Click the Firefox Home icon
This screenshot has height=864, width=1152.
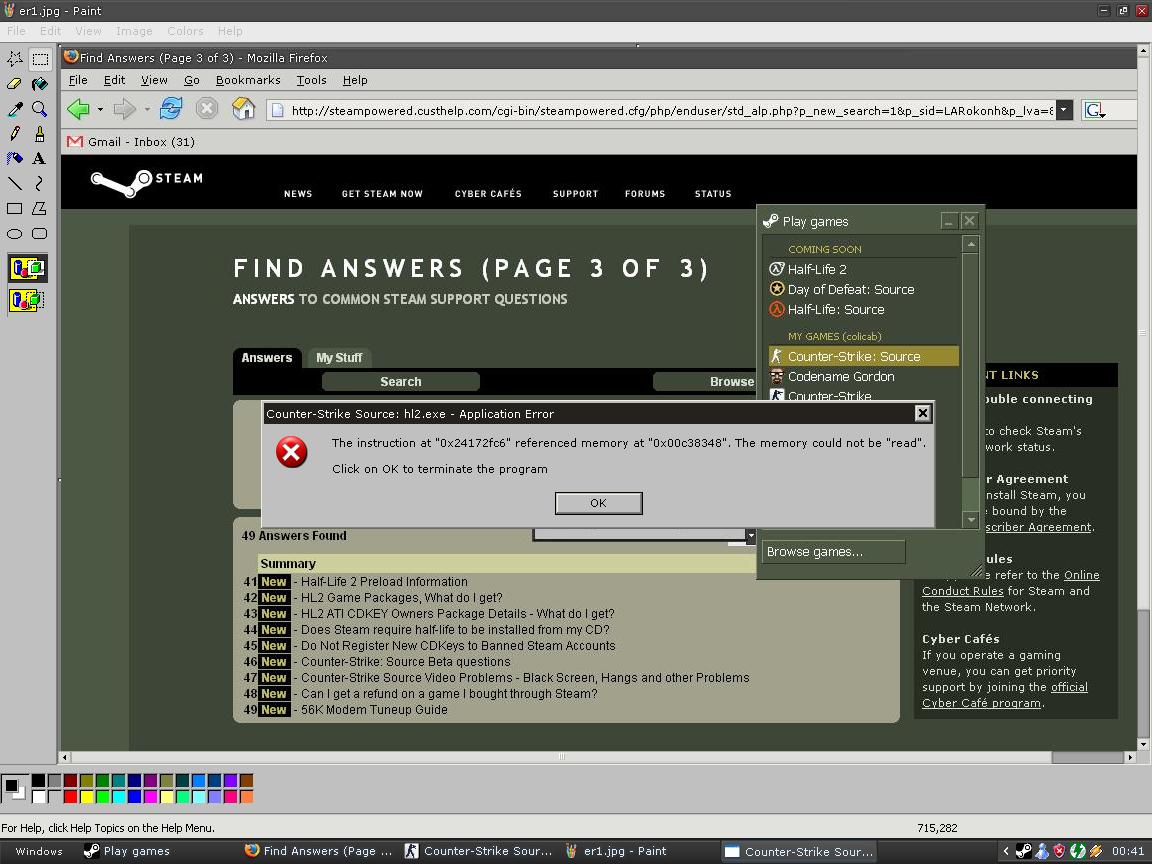tap(243, 110)
